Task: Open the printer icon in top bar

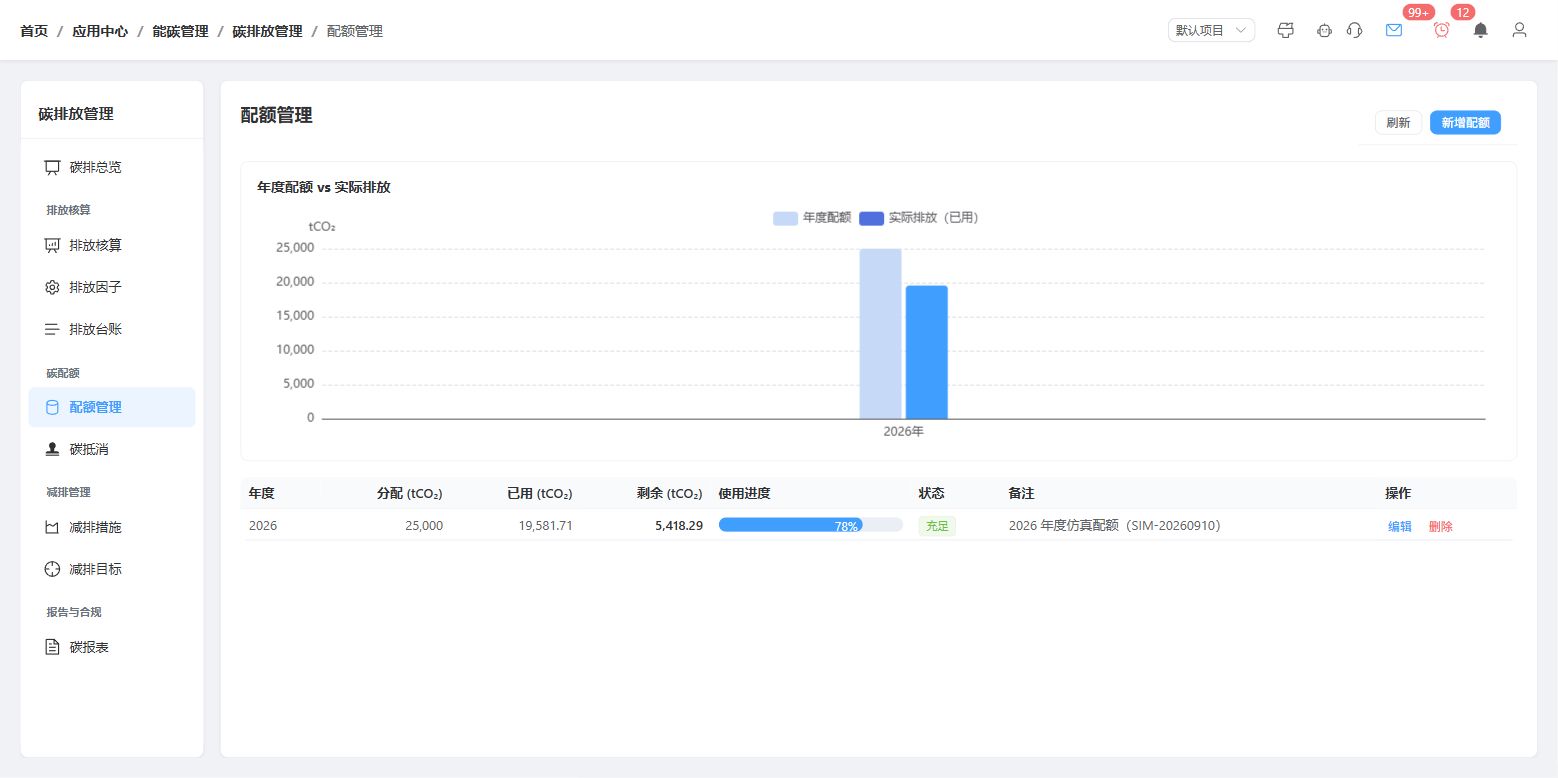Action: tap(1286, 30)
